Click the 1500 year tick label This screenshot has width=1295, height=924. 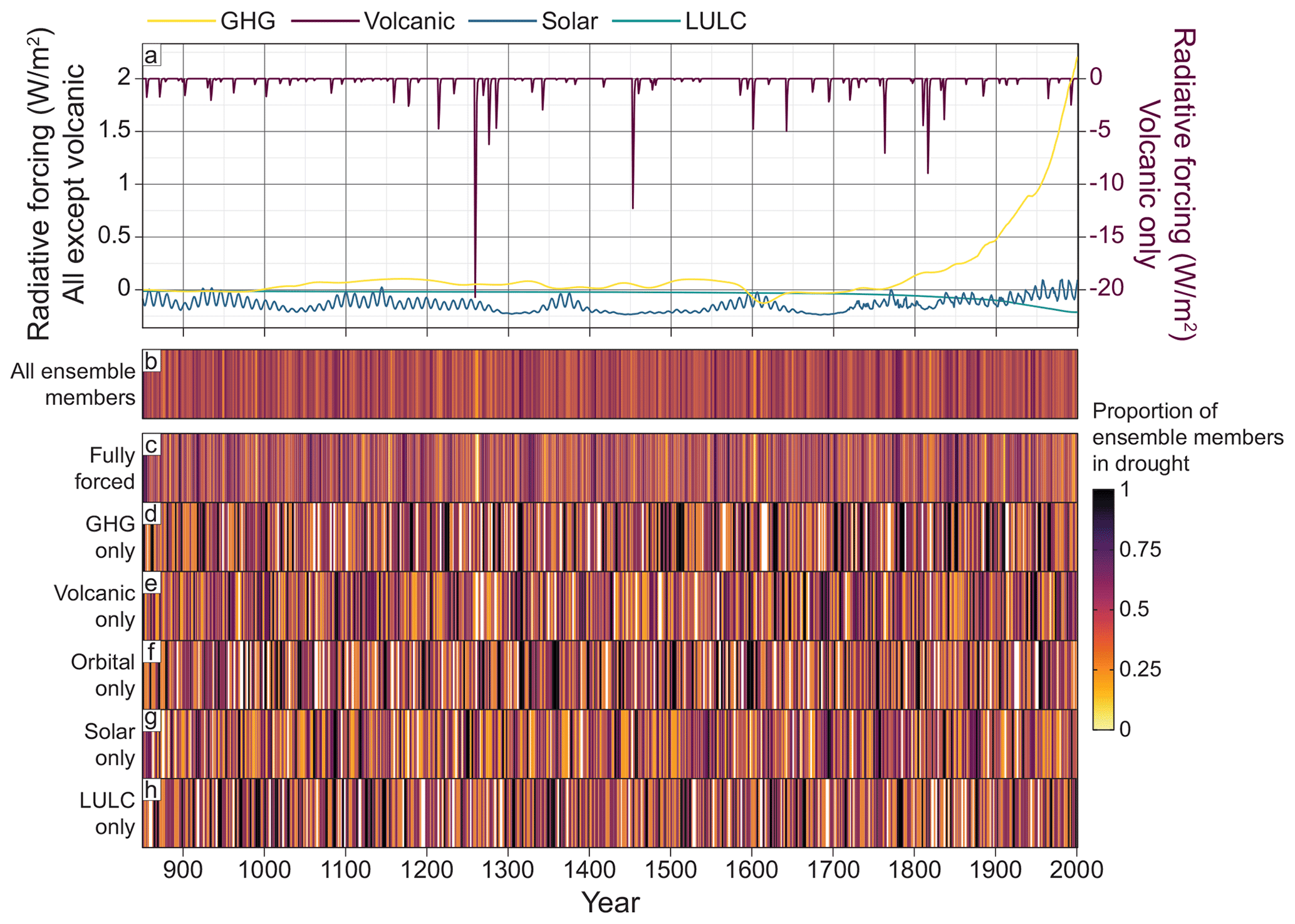click(670, 869)
